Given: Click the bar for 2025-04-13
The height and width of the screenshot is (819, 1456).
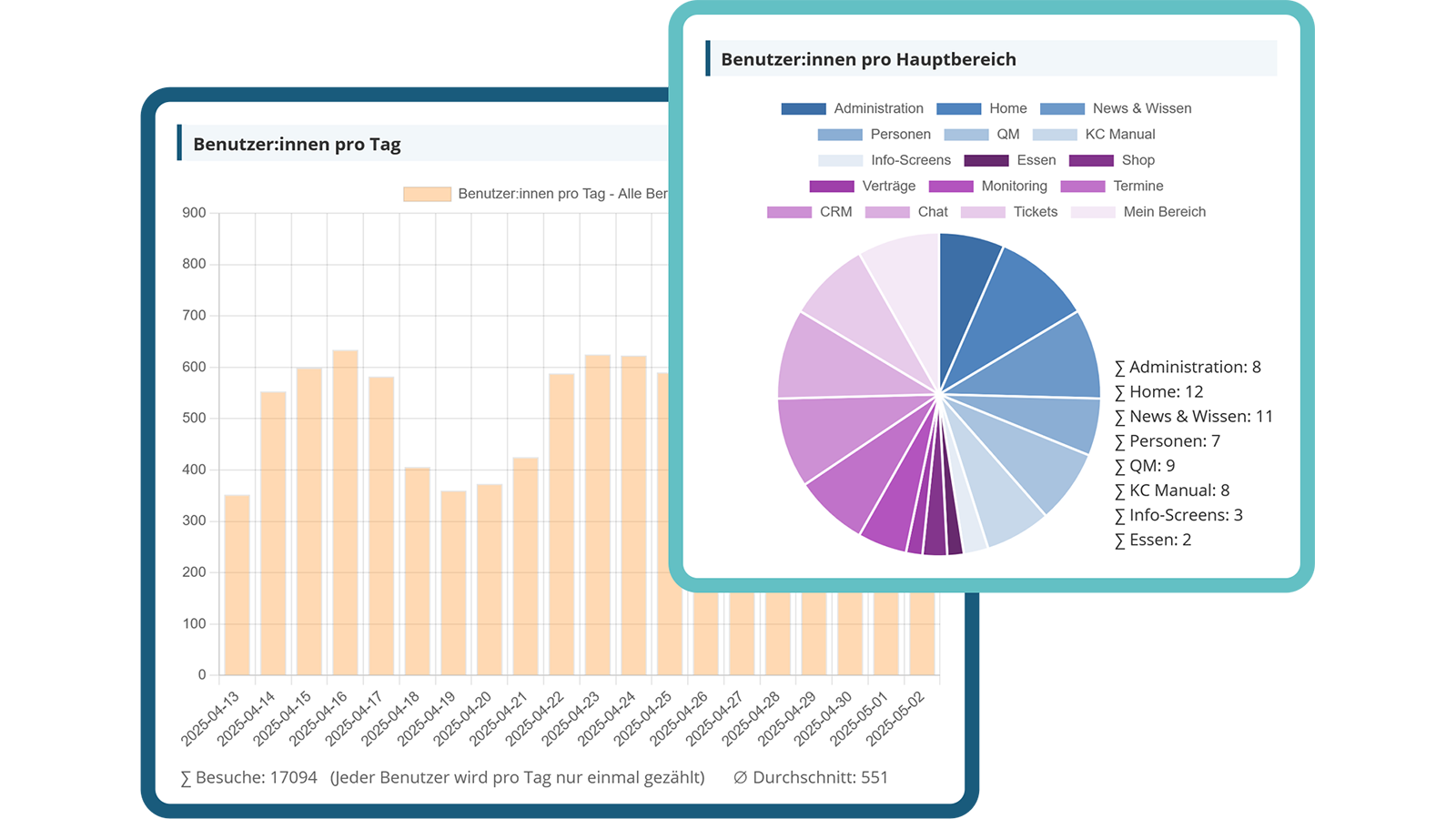Looking at the screenshot, I should 237,585.
